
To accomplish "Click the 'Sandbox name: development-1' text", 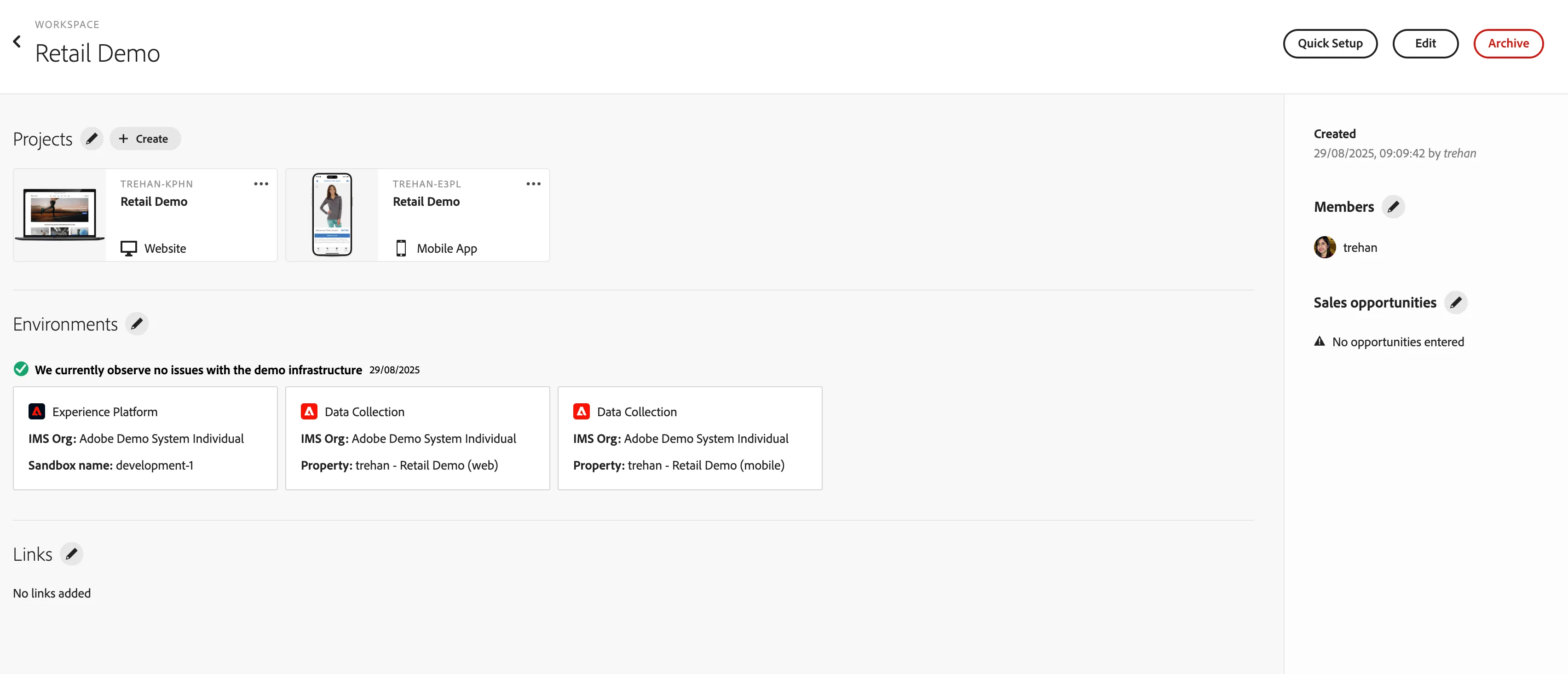I will click(x=111, y=465).
